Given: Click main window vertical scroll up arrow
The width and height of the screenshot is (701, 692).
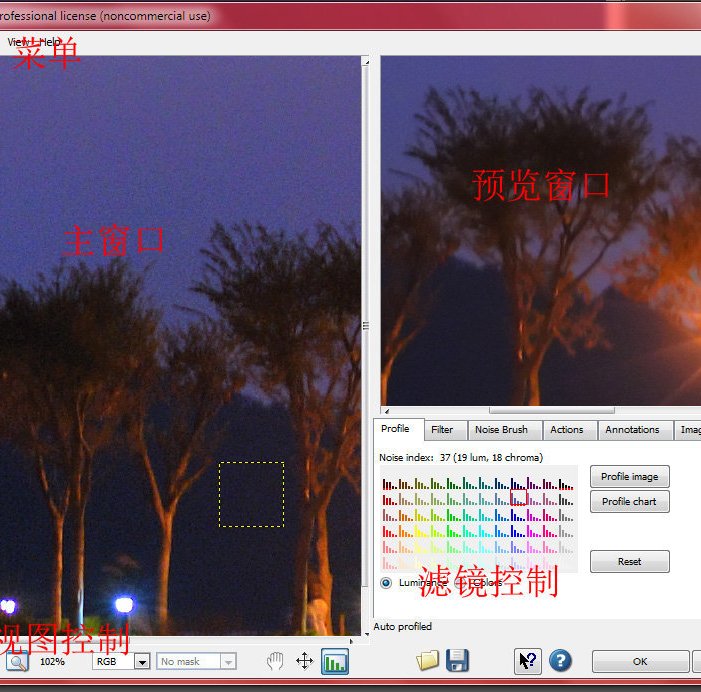Looking at the screenshot, I should click(x=366, y=62).
